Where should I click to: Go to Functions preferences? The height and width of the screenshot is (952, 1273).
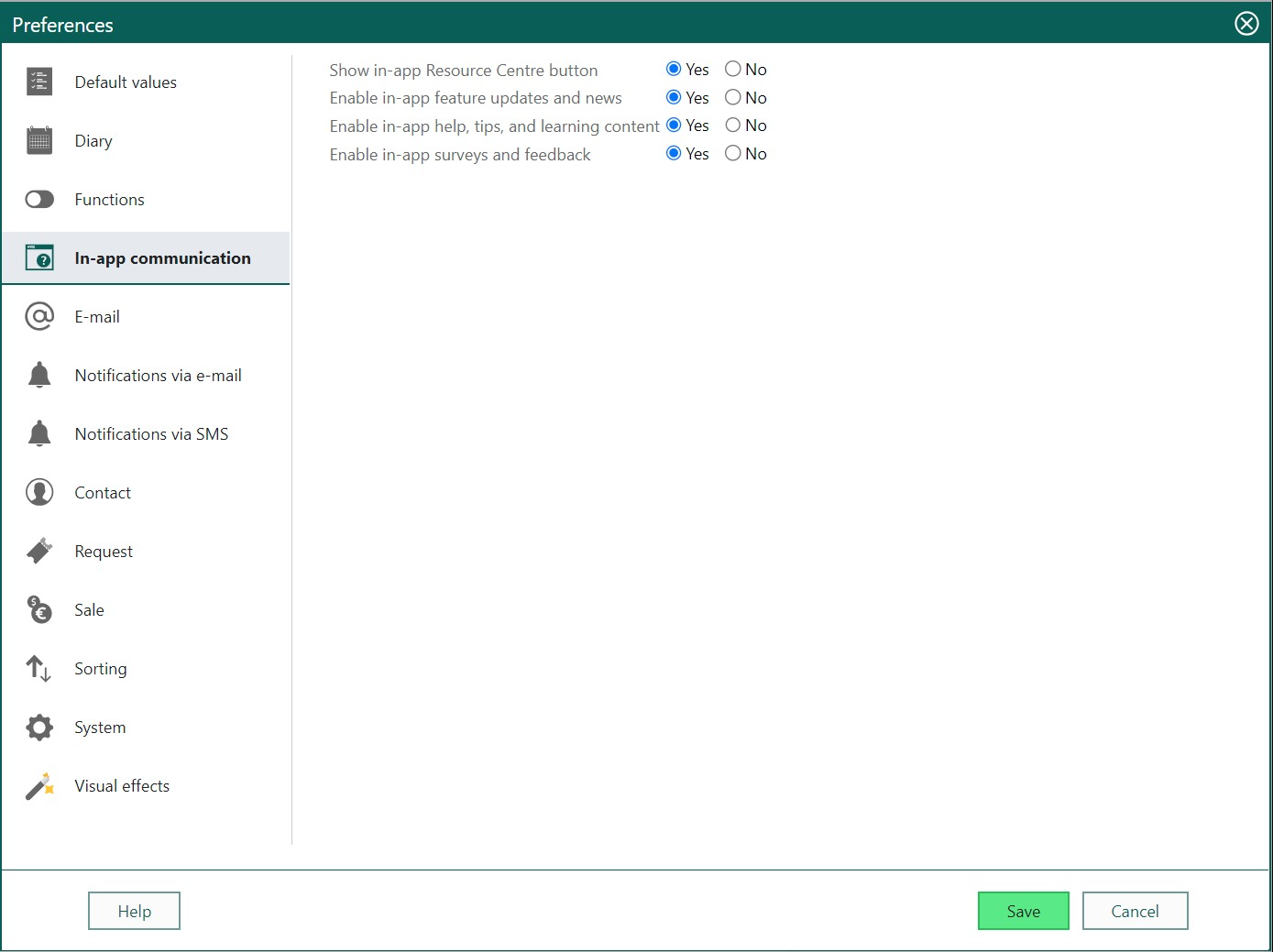146,200
